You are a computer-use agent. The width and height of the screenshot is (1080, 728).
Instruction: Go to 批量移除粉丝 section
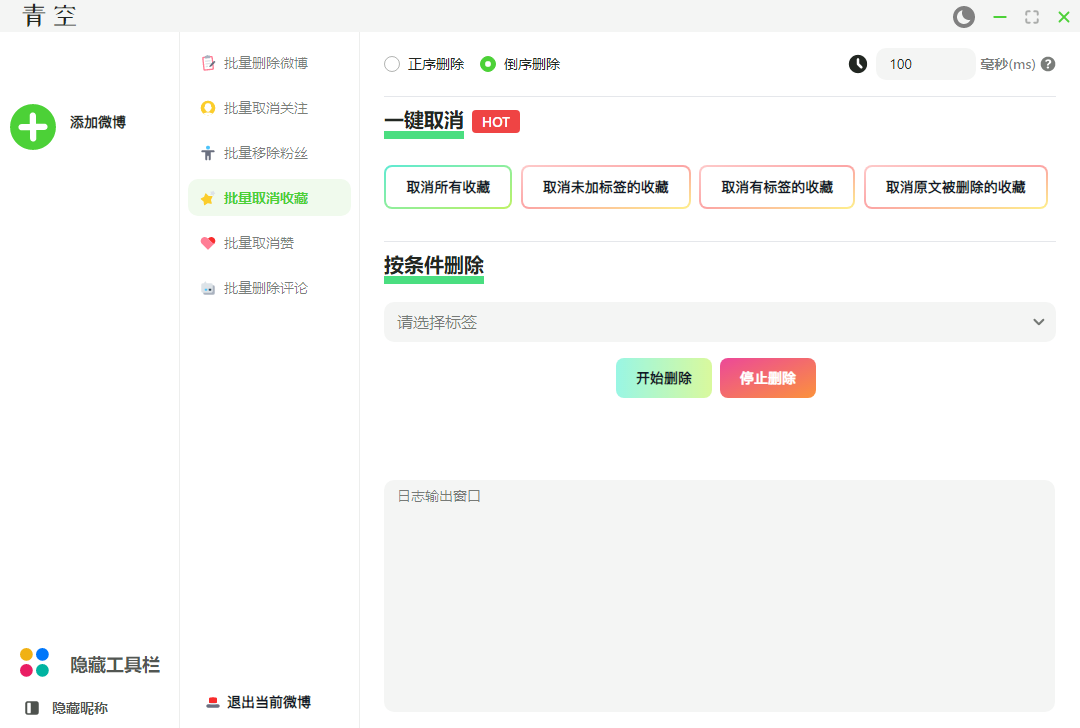tap(266, 153)
